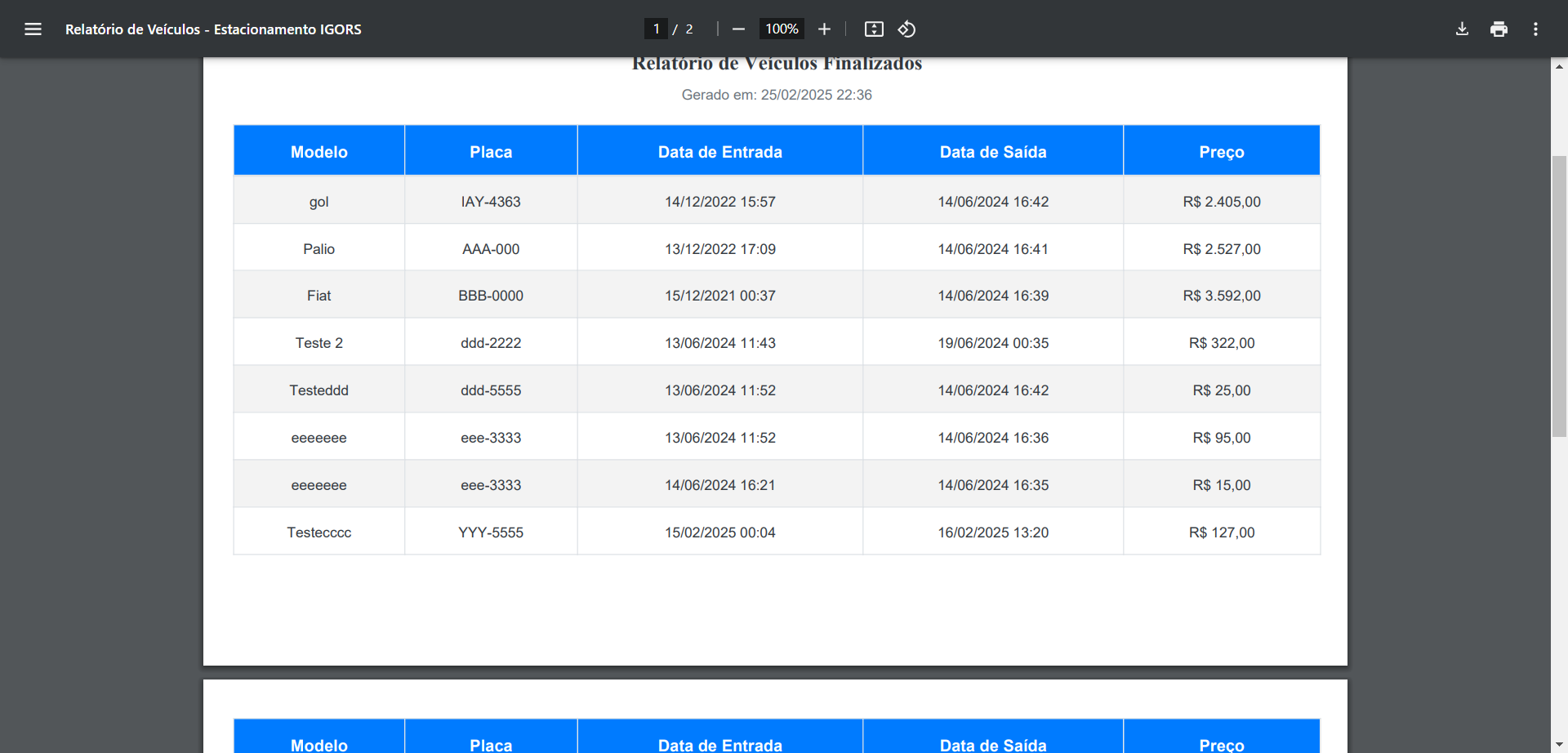Click the scrollbar down arrow
Screen dimensions: 1568x753
[x=1559, y=745]
